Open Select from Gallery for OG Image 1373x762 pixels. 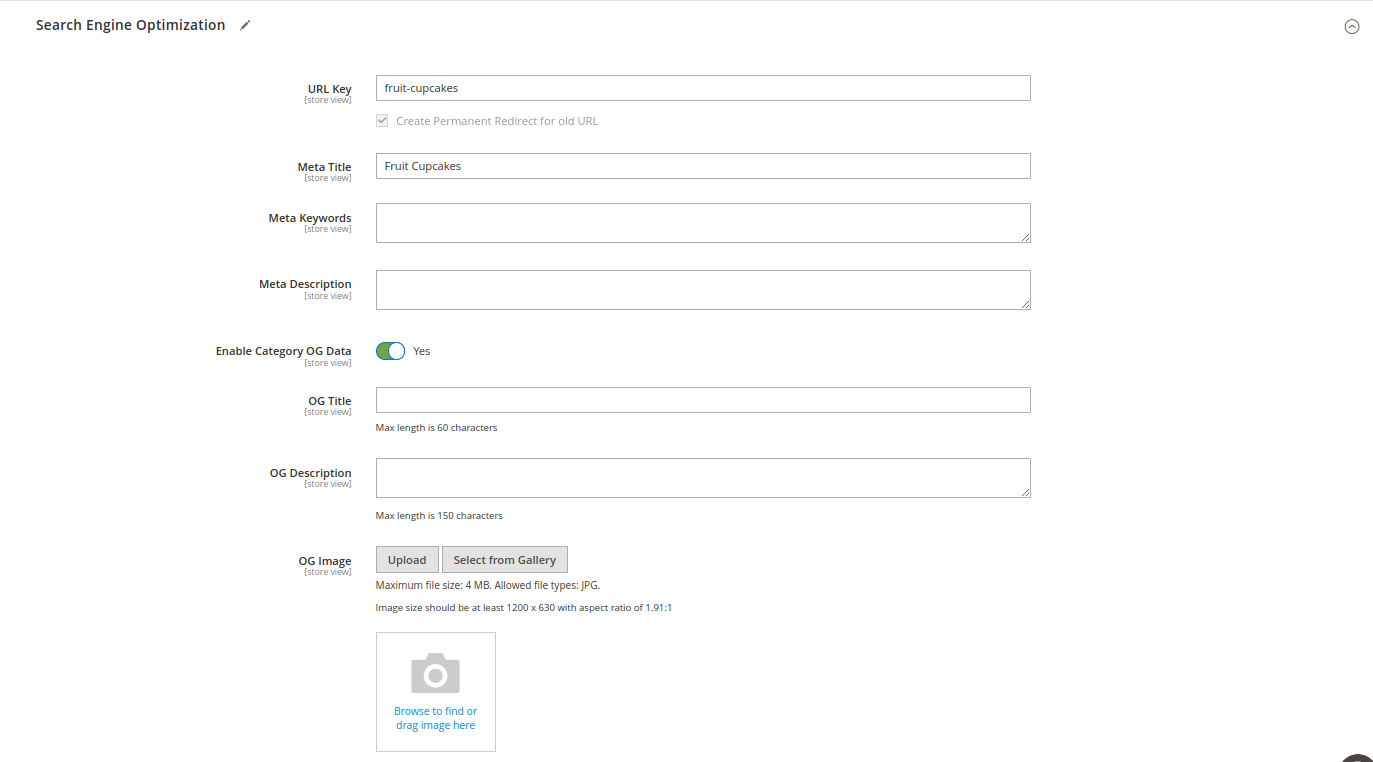click(504, 559)
